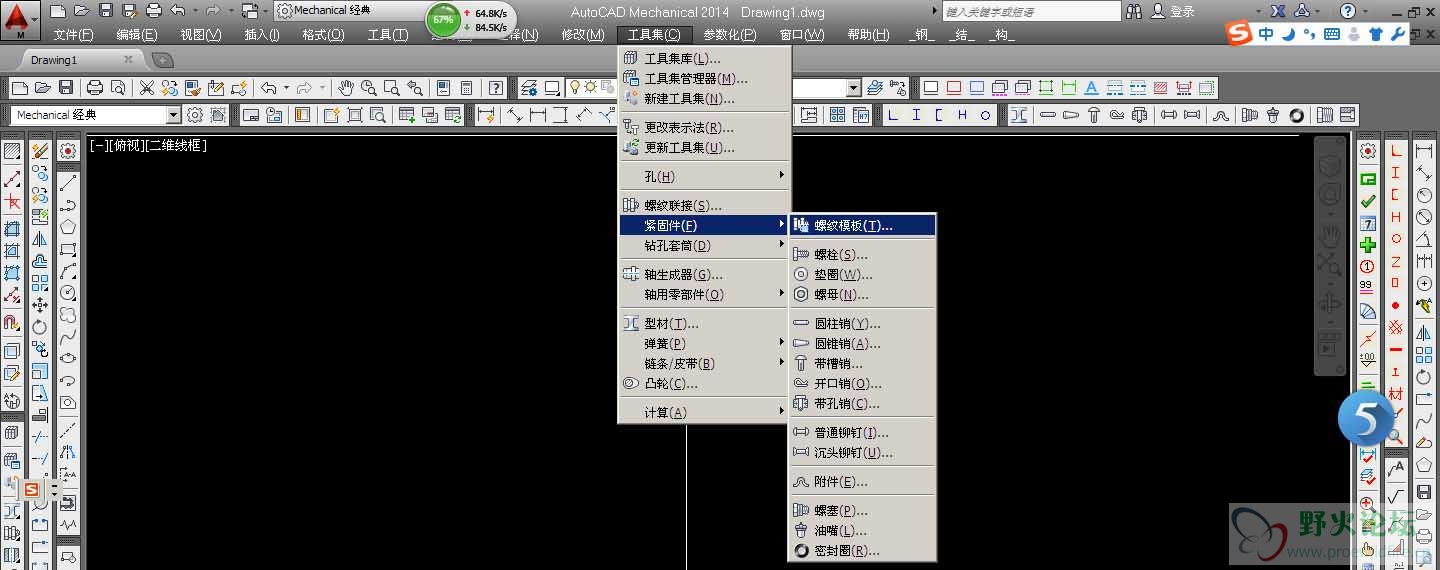This screenshot has width=1440, height=570.
Task: Click red layer rectangle swatch icon
Action: pyautogui.click(x=954, y=88)
